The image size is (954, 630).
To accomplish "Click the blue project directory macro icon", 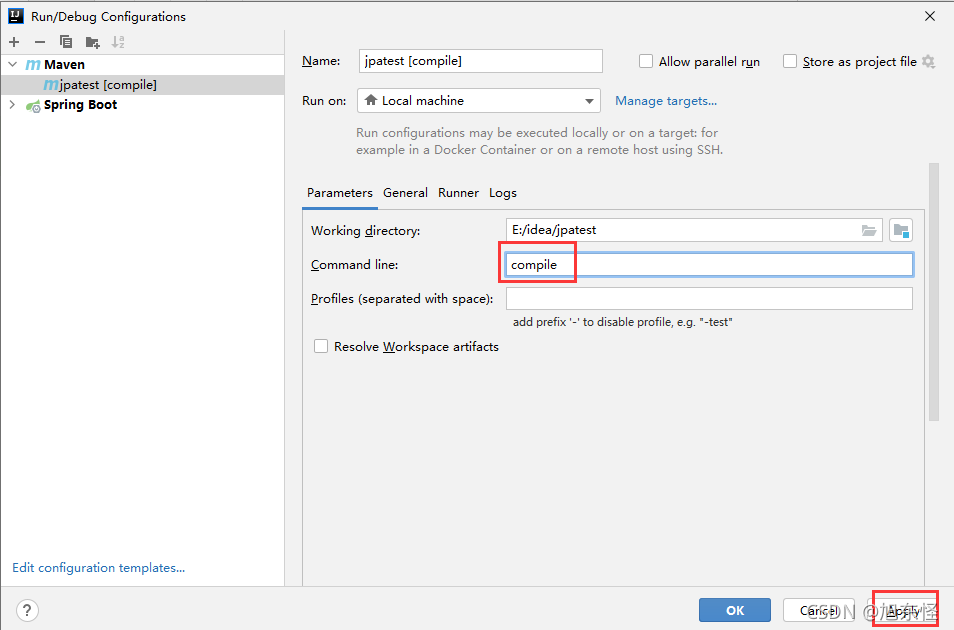I will coord(901,229).
